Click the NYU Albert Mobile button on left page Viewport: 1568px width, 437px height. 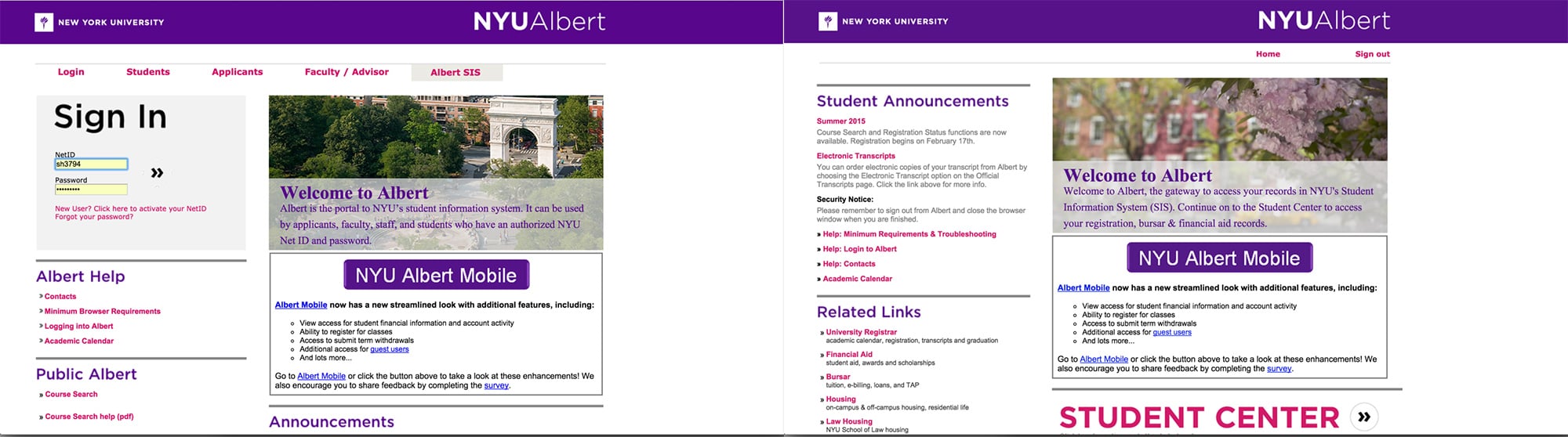[x=436, y=275]
